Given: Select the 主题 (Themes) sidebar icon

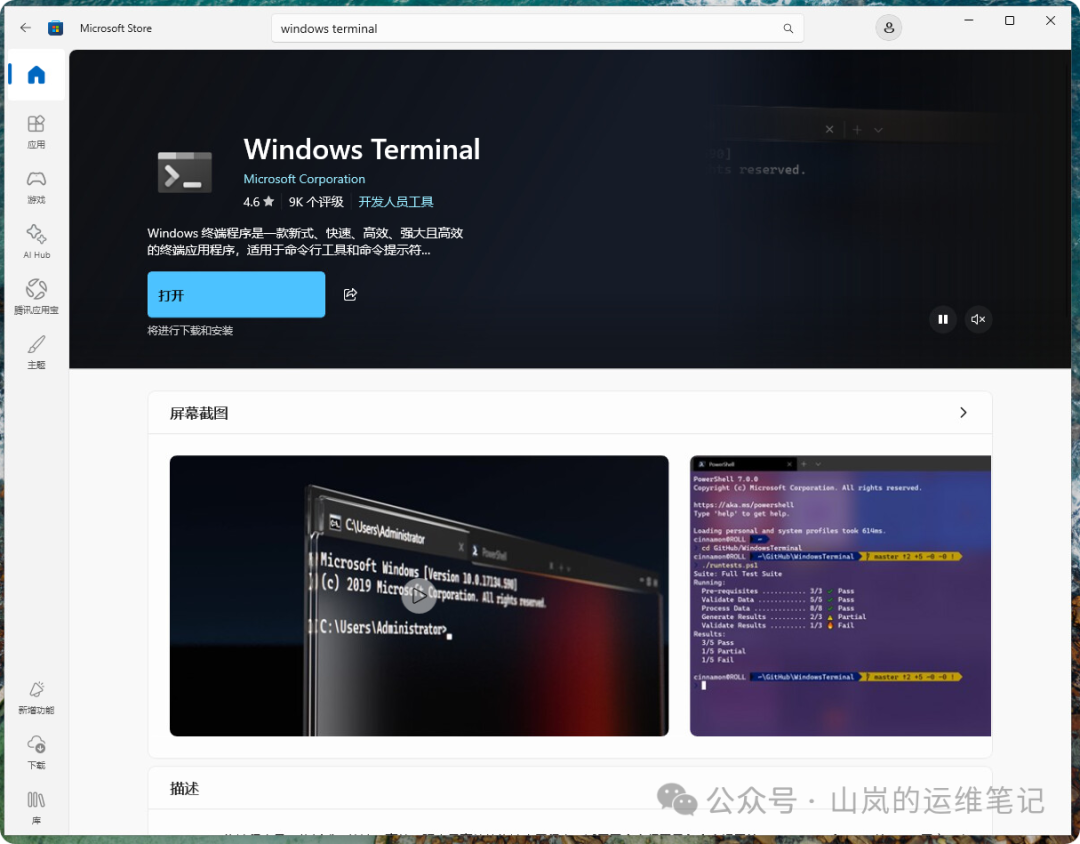Looking at the screenshot, I should (36, 353).
